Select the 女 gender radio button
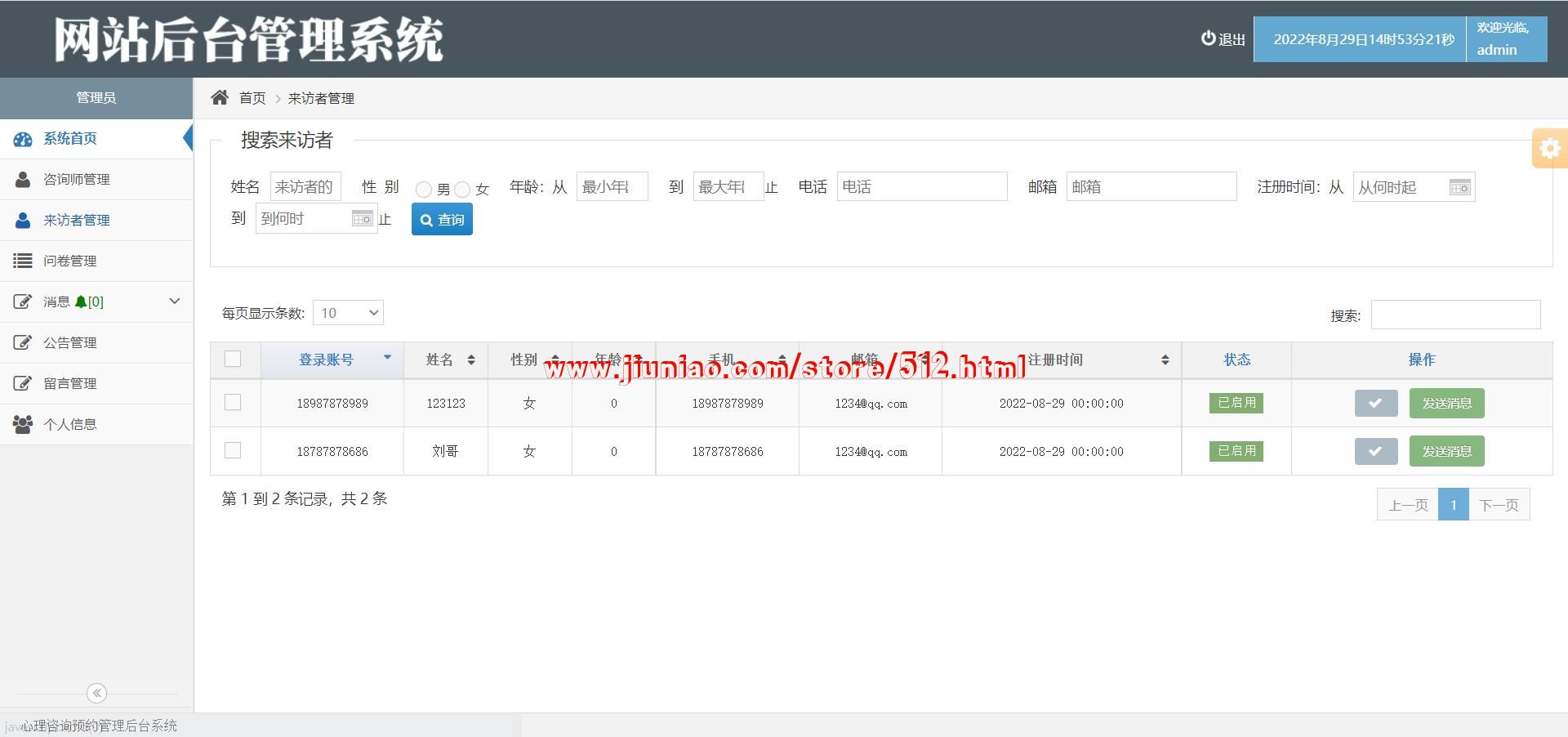This screenshot has height=737, width=1568. [x=462, y=190]
